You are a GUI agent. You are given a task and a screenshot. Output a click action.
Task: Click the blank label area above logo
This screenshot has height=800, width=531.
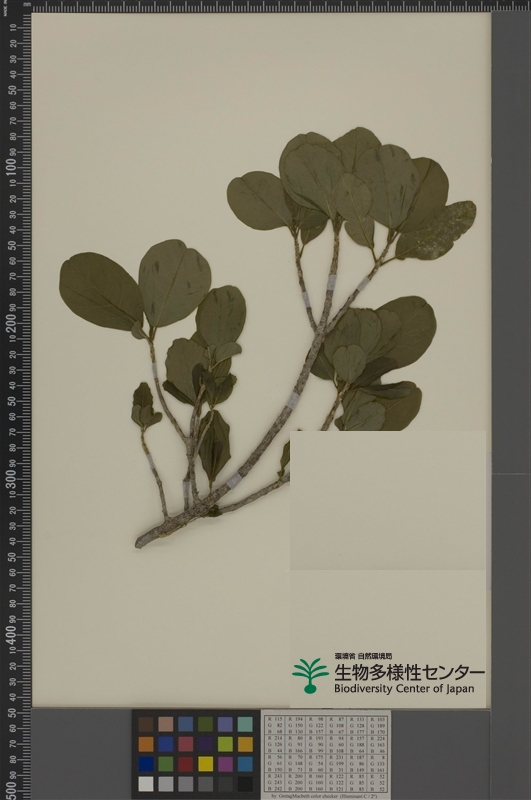[388, 500]
